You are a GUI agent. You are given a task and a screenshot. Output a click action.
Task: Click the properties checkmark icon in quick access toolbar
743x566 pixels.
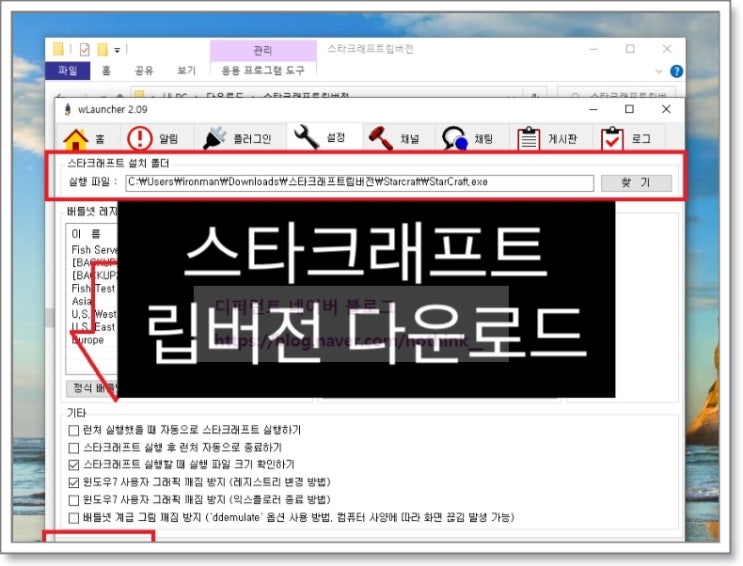click(x=84, y=49)
